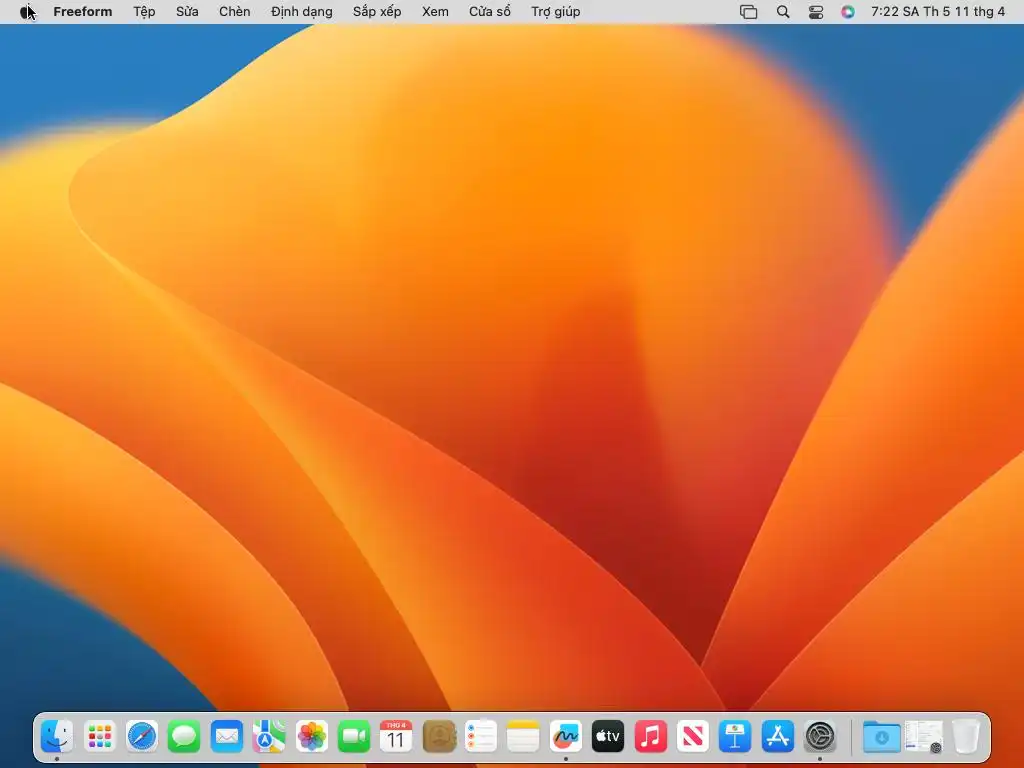Open App Store from the Dock

(778, 737)
